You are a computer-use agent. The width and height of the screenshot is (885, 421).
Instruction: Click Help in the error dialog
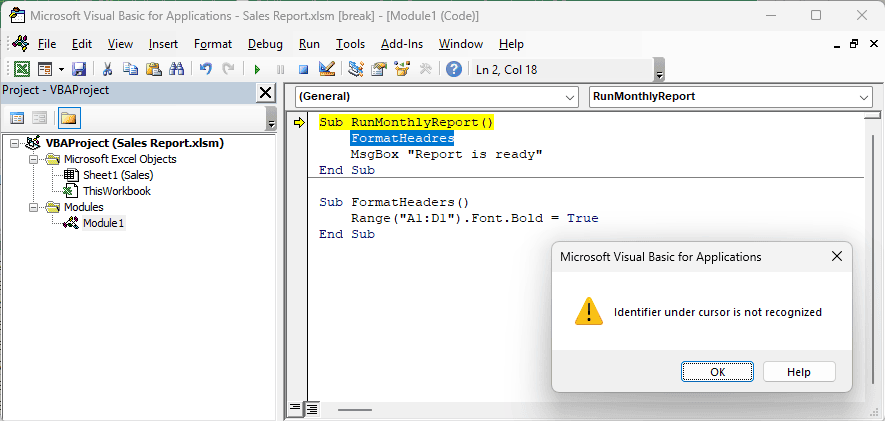[799, 372]
